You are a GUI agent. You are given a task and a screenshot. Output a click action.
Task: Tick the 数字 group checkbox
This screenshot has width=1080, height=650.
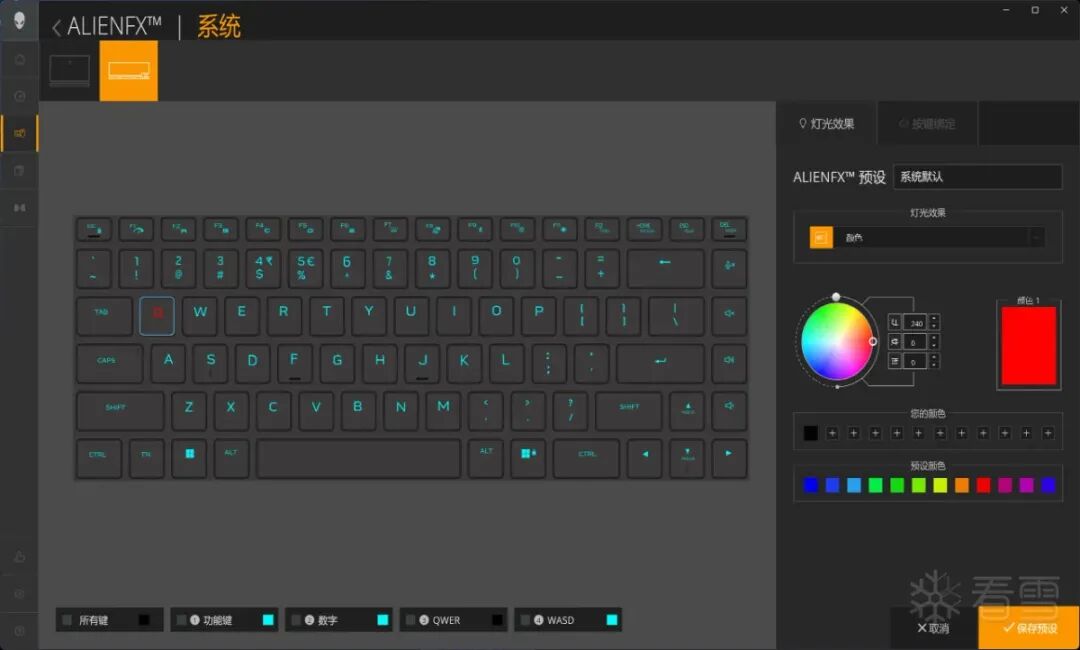click(296, 620)
